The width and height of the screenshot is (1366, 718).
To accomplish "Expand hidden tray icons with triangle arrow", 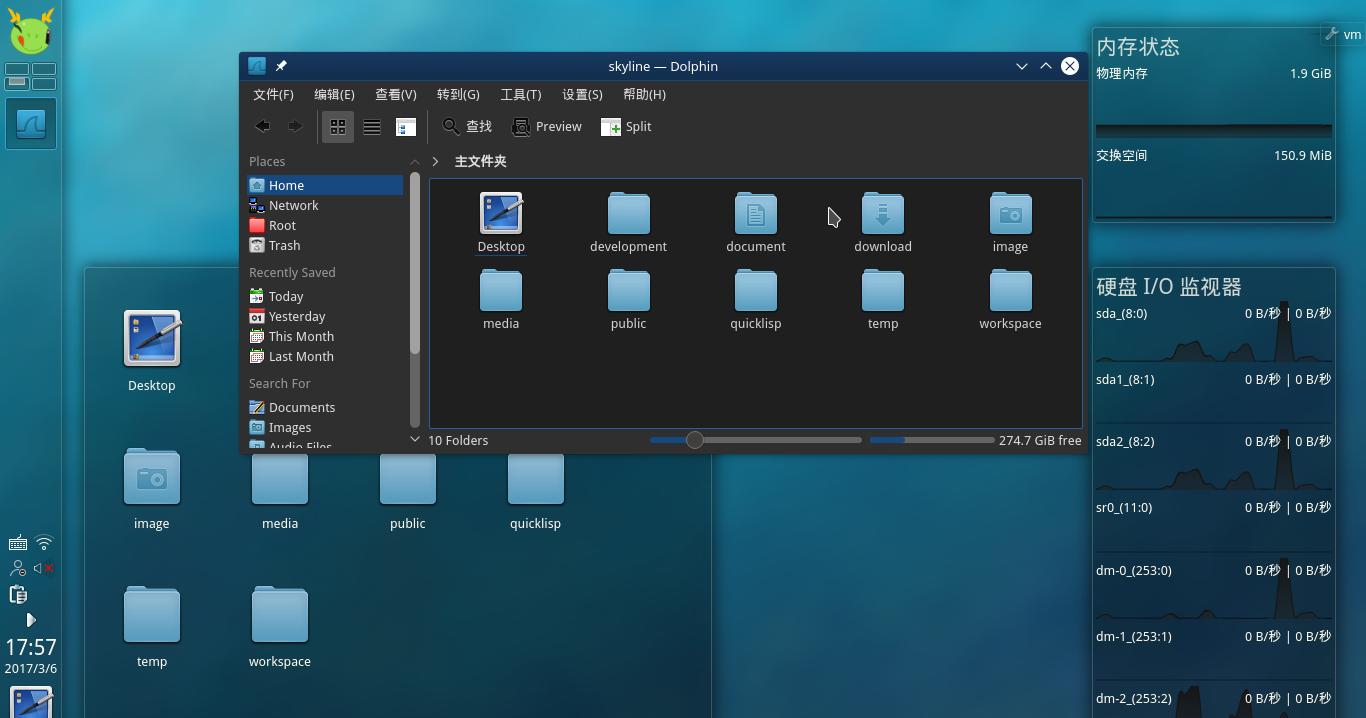I will (x=30, y=620).
